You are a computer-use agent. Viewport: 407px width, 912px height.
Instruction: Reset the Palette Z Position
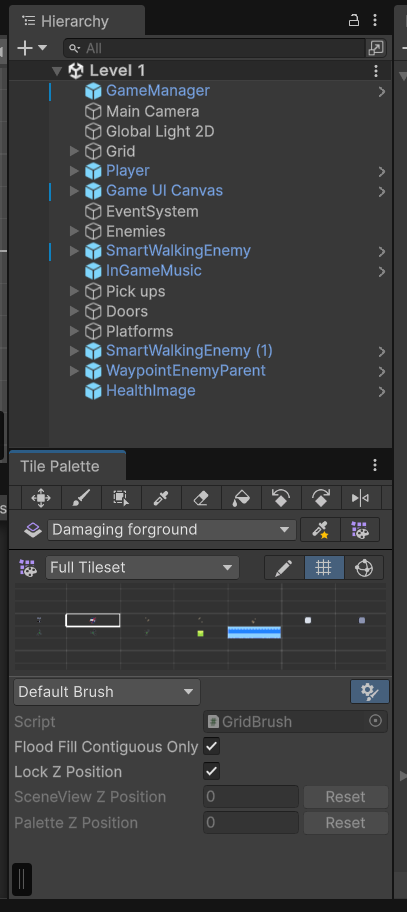click(x=345, y=823)
